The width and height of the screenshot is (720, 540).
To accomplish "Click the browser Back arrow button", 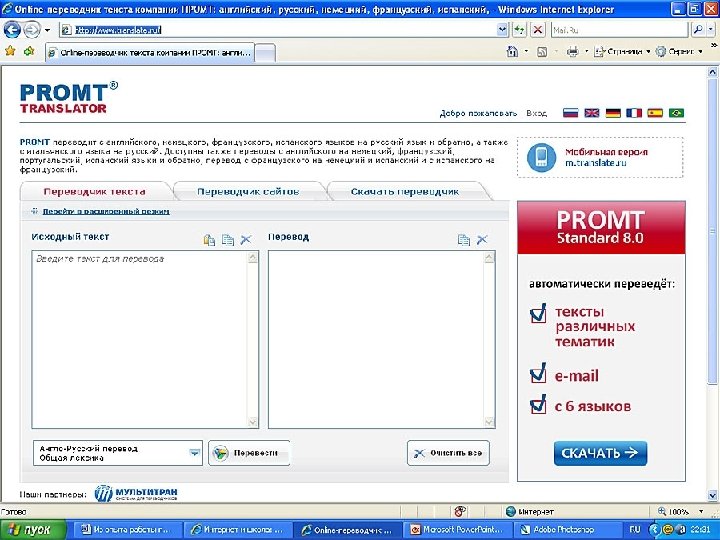I will (x=12, y=30).
